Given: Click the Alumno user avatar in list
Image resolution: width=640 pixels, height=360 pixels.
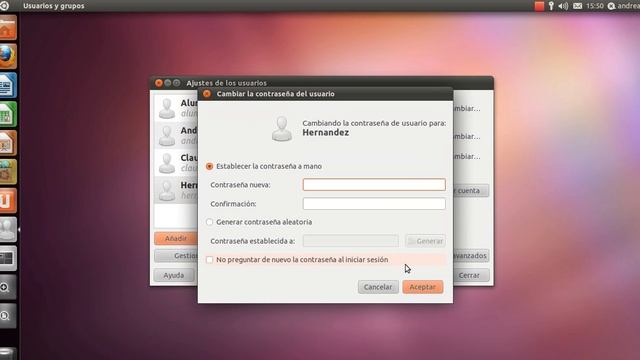Looking at the screenshot, I should (167, 108).
